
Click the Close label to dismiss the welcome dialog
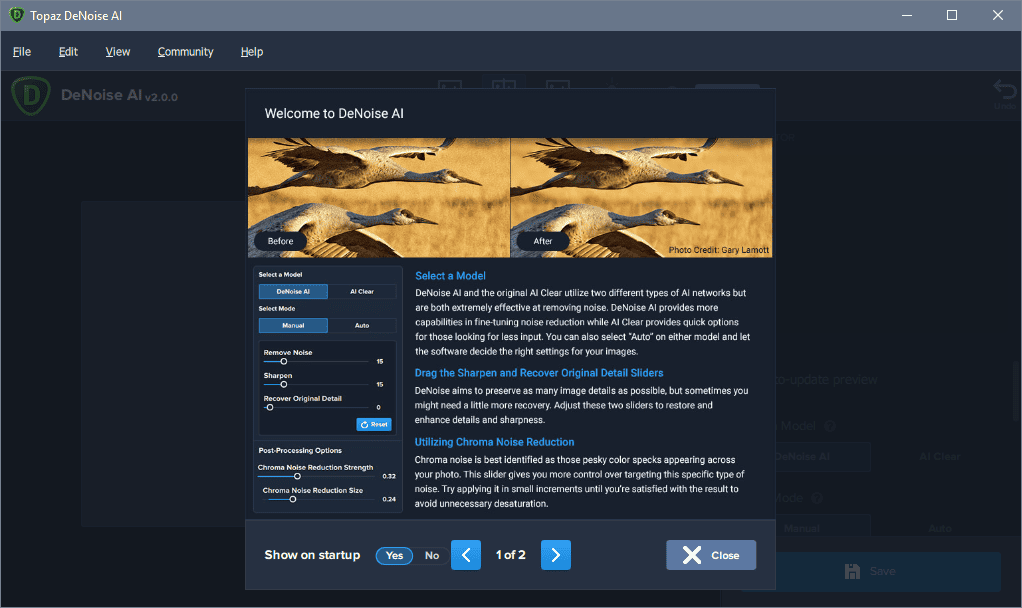(x=725, y=555)
